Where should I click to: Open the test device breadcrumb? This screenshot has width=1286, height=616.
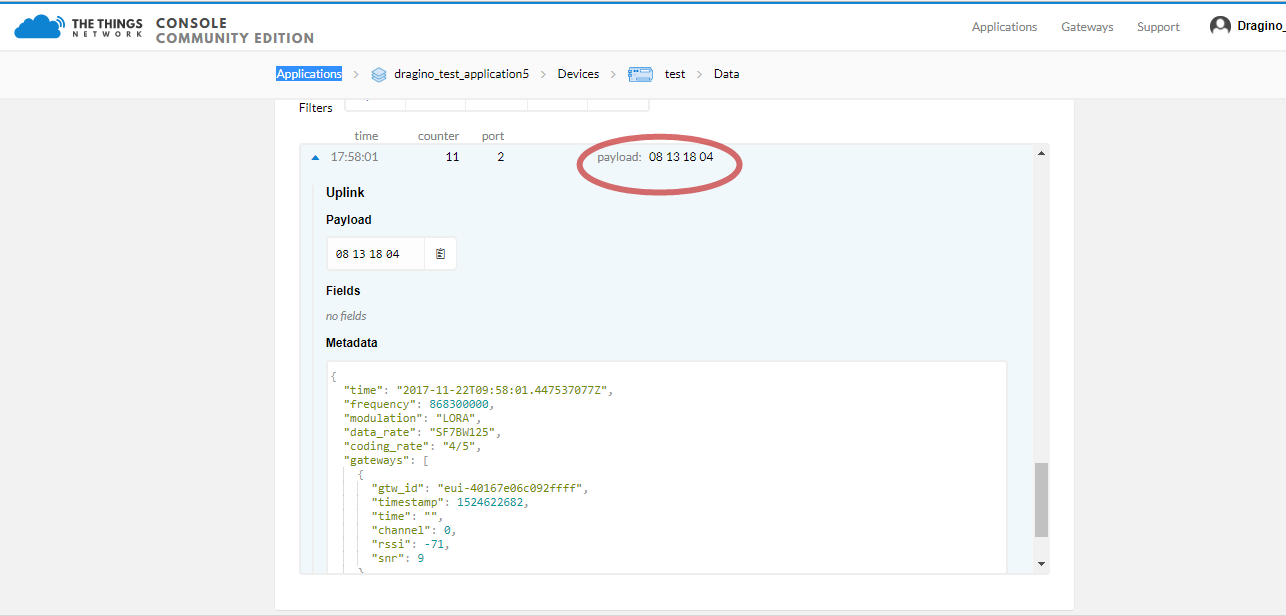tap(675, 74)
